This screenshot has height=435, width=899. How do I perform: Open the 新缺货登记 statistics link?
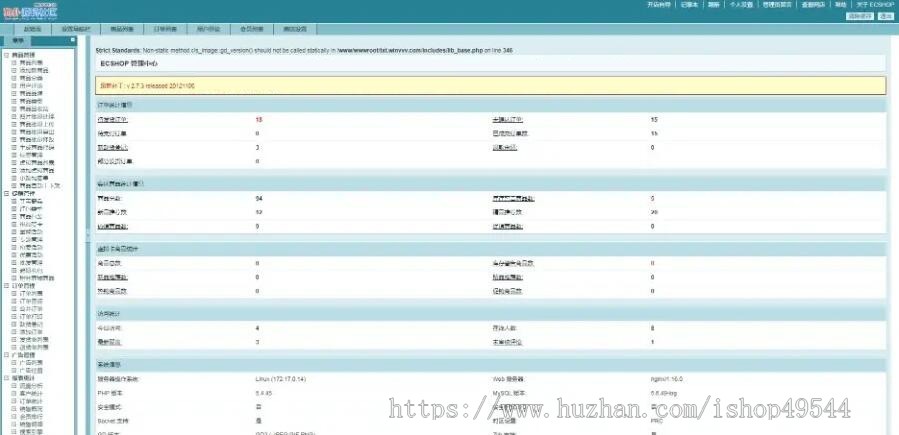pos(113,147)
